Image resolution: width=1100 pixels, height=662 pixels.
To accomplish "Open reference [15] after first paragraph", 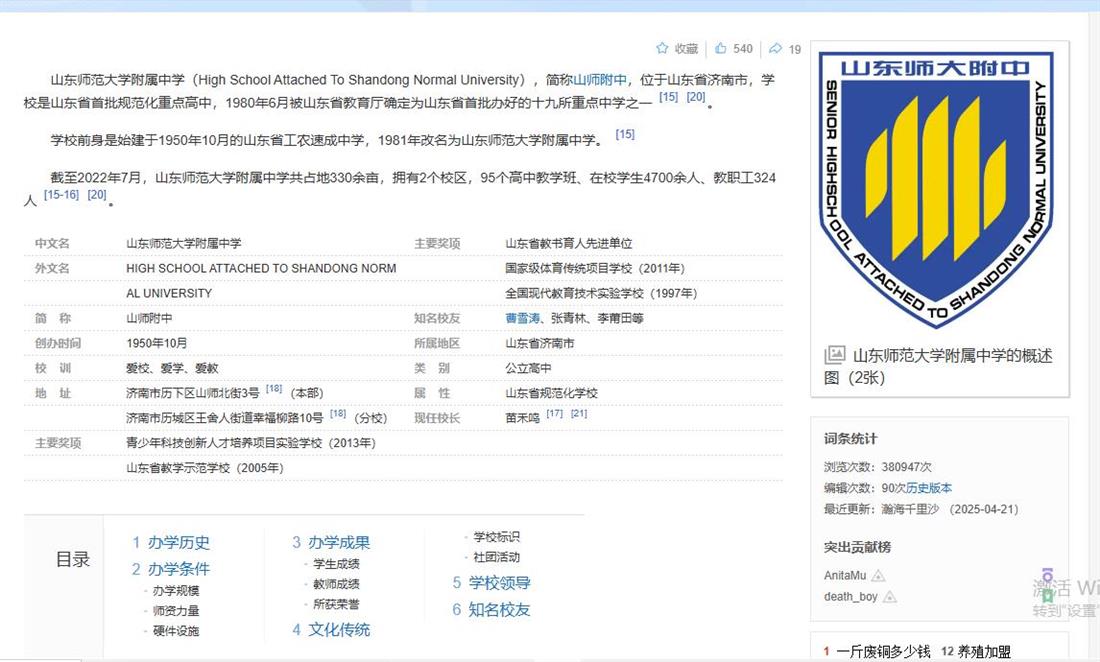I will (x=669, y=97).
